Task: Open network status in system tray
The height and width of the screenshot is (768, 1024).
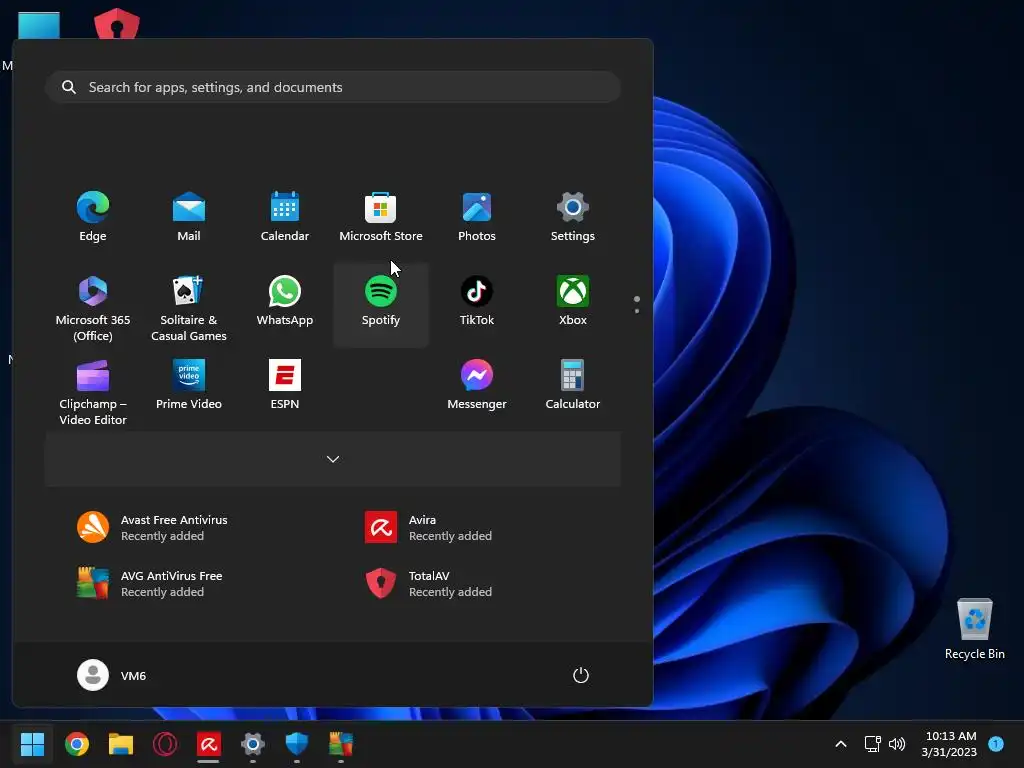Action: [872, 744]
